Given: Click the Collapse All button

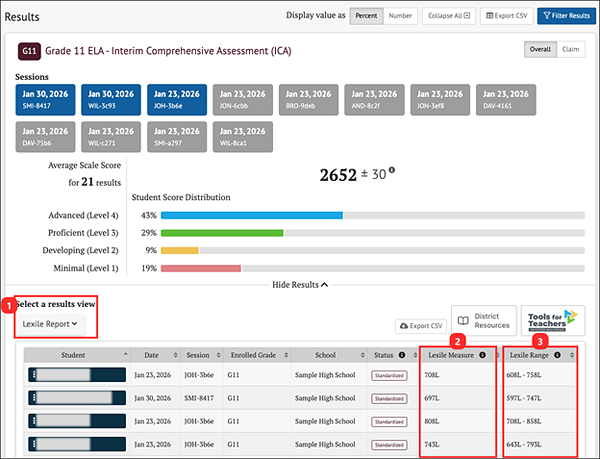Looking at the screenshot, I should pyautogui.click(x=449, y=16).
